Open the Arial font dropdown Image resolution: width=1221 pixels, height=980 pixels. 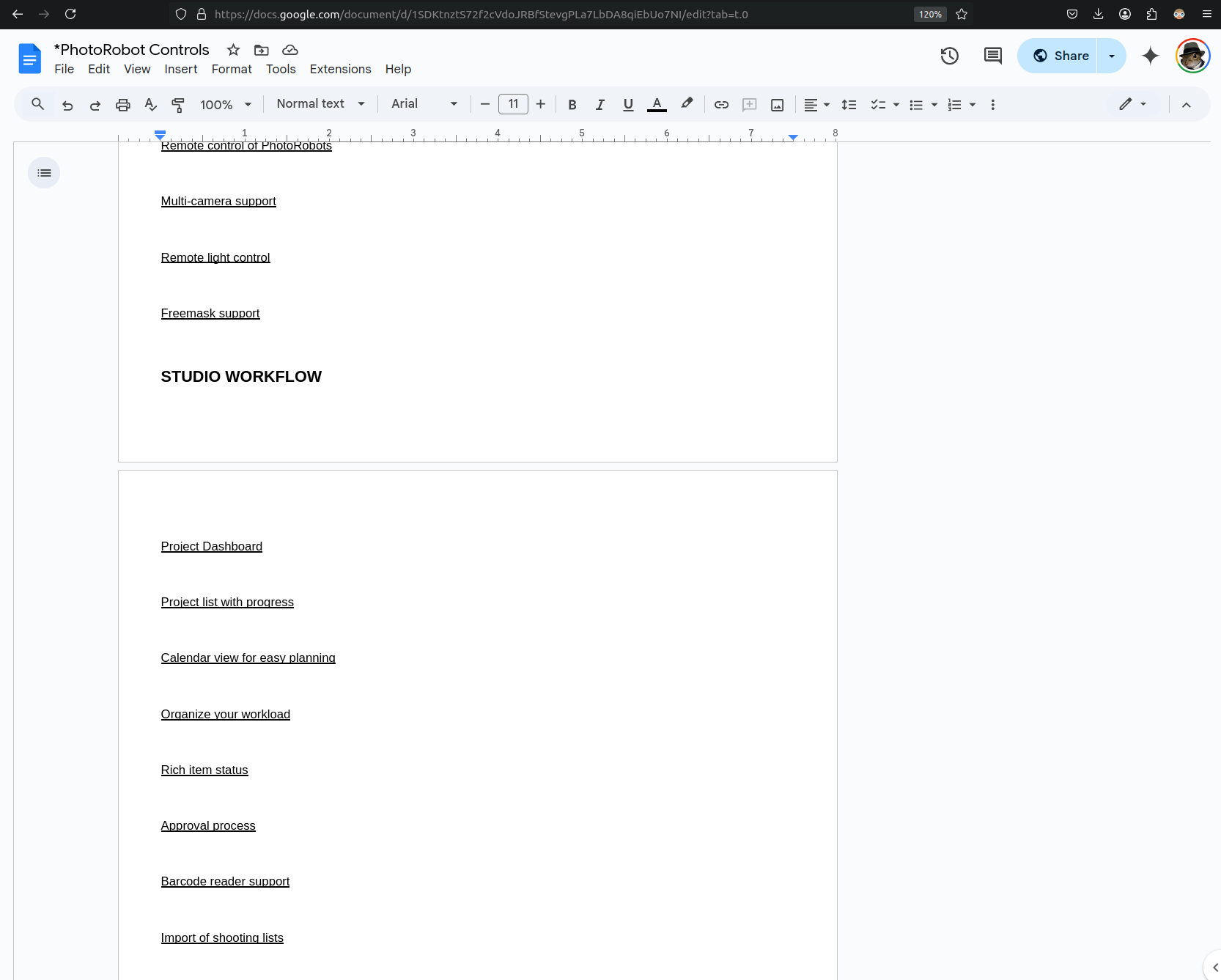(x=424, y=104)
